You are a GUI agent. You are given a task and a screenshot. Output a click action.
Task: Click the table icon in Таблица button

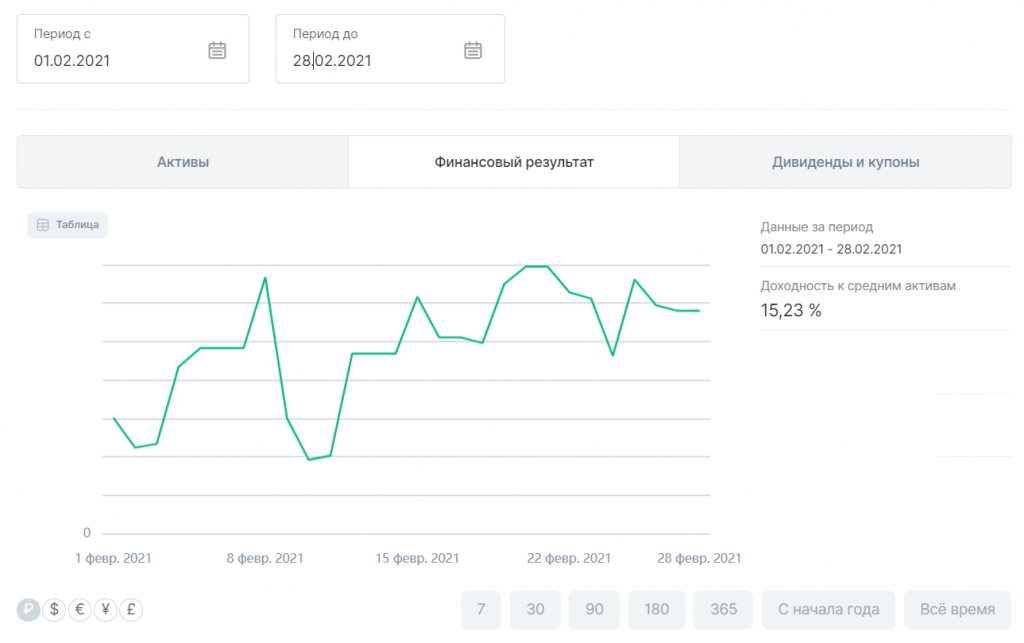tap(43, 225)
